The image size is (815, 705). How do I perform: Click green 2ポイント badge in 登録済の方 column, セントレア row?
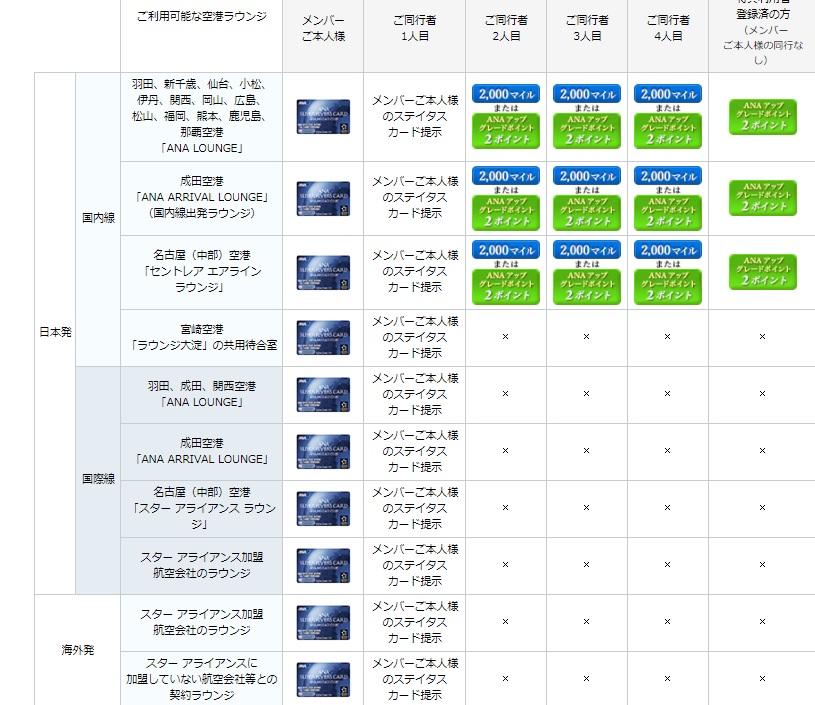click(763, 272)
